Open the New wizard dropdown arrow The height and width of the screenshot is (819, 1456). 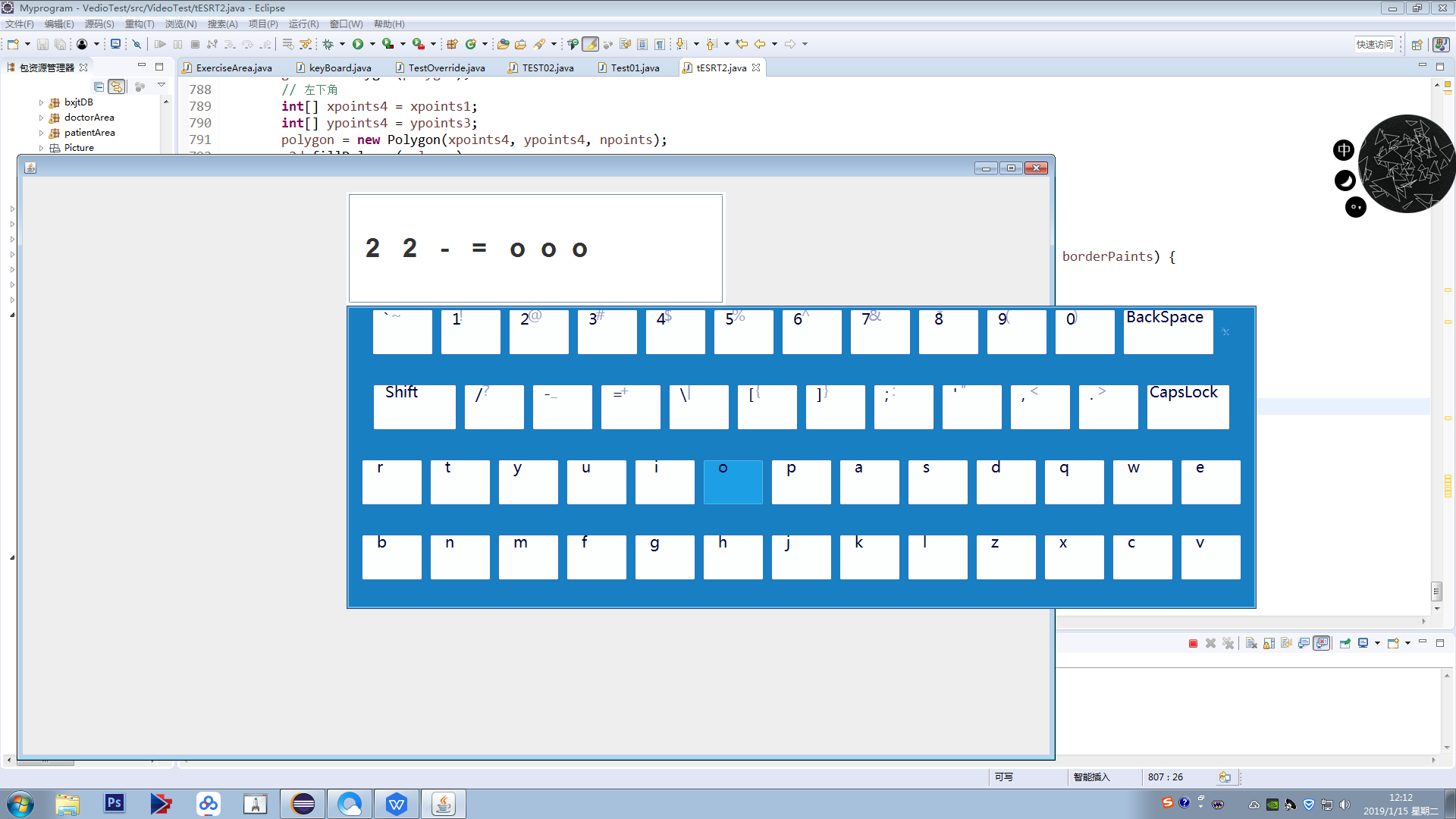coord(27,44)
